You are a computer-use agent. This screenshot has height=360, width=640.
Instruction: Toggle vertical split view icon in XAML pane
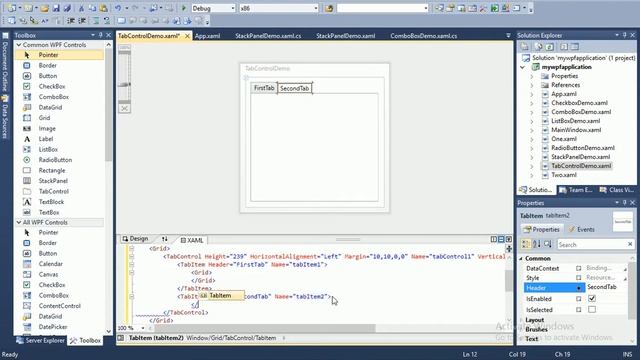pos(493,239)
